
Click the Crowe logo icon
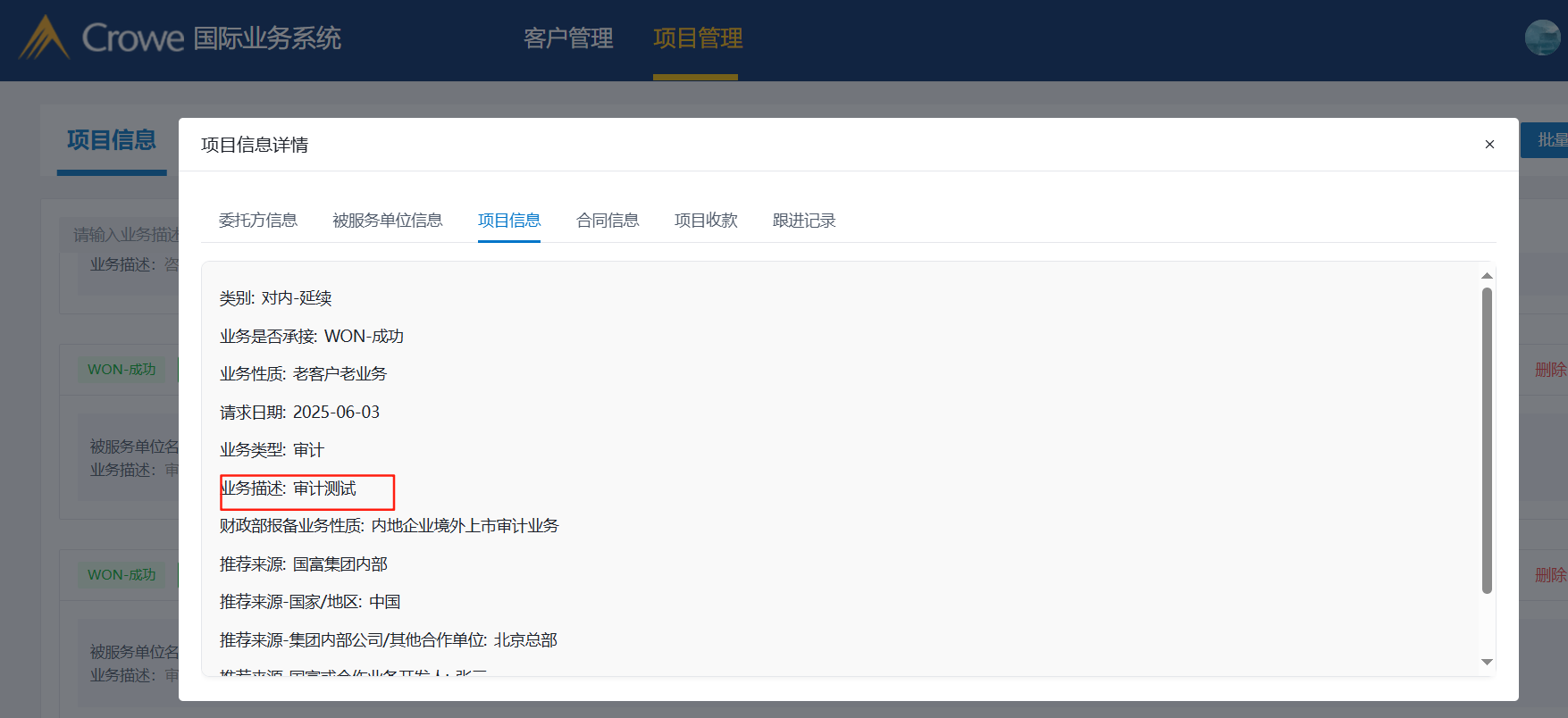pyautogui.click(x=44, y=38)
